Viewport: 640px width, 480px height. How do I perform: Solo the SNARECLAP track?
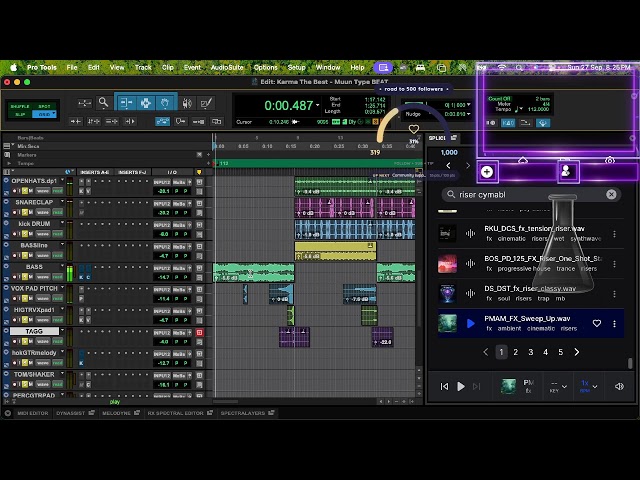click(24, 212)
